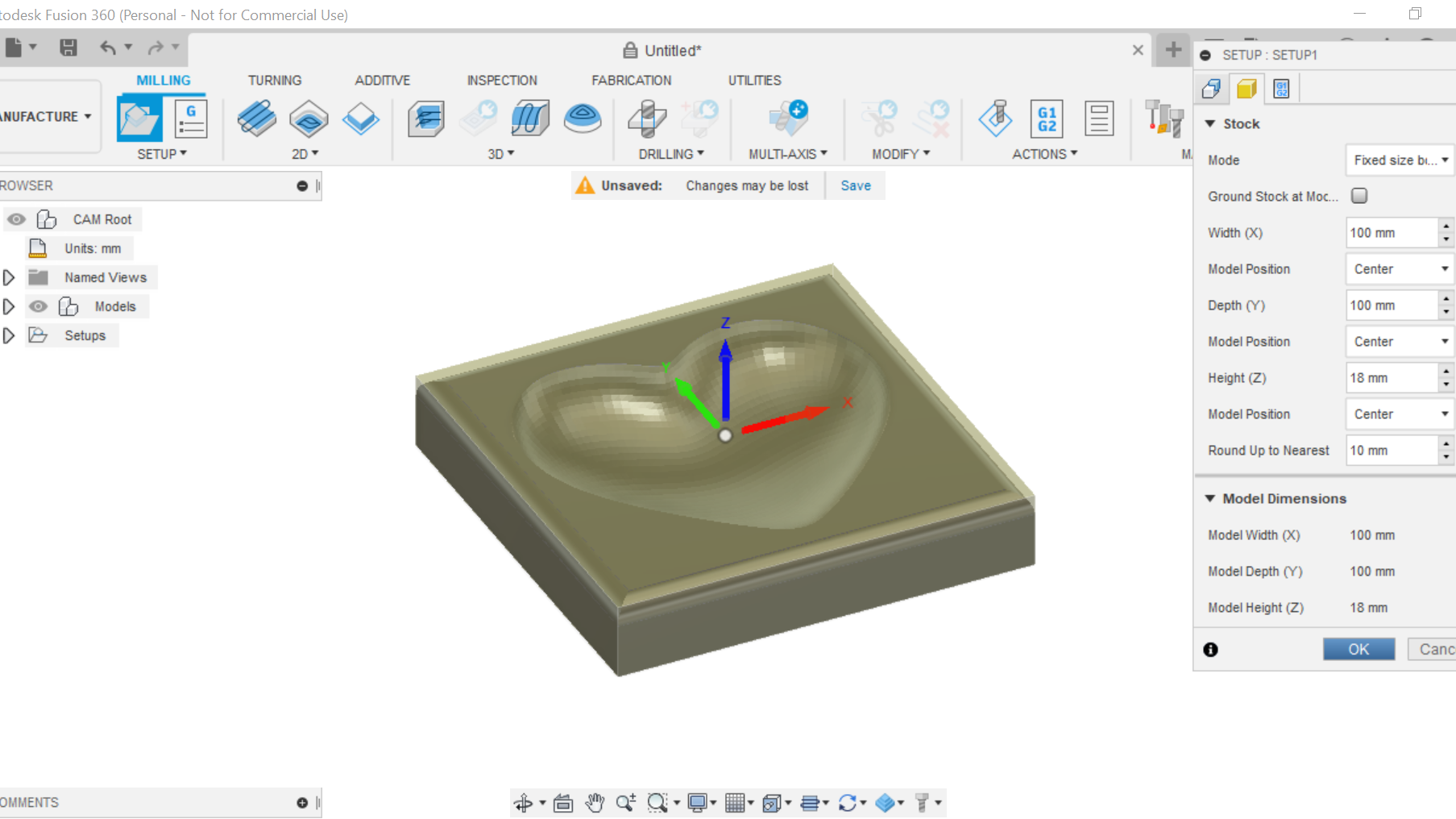Expand the Named Views tree node

point(9,277)
